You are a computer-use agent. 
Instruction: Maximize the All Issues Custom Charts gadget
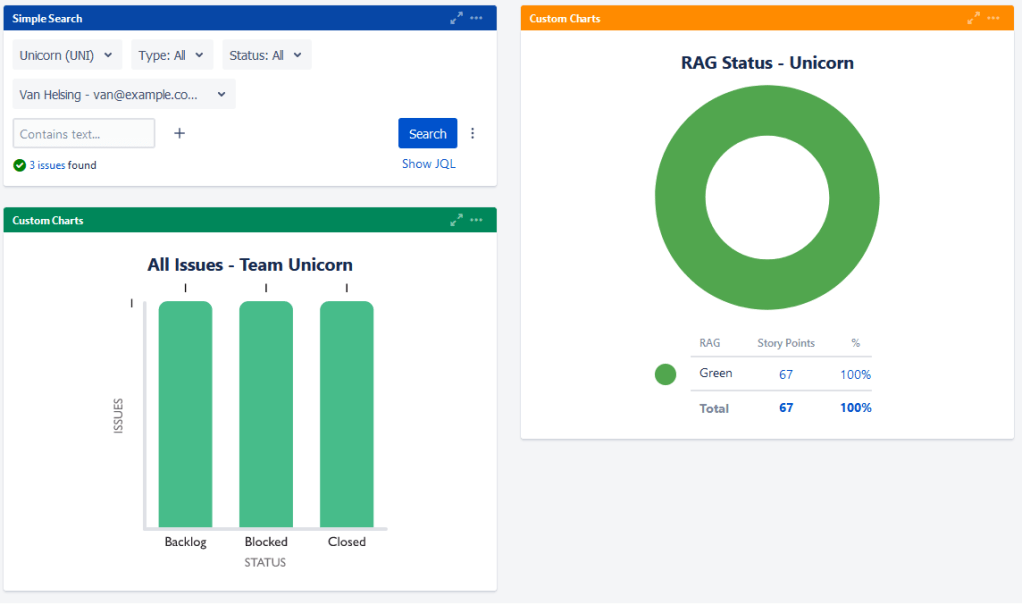tap(457, 220)
